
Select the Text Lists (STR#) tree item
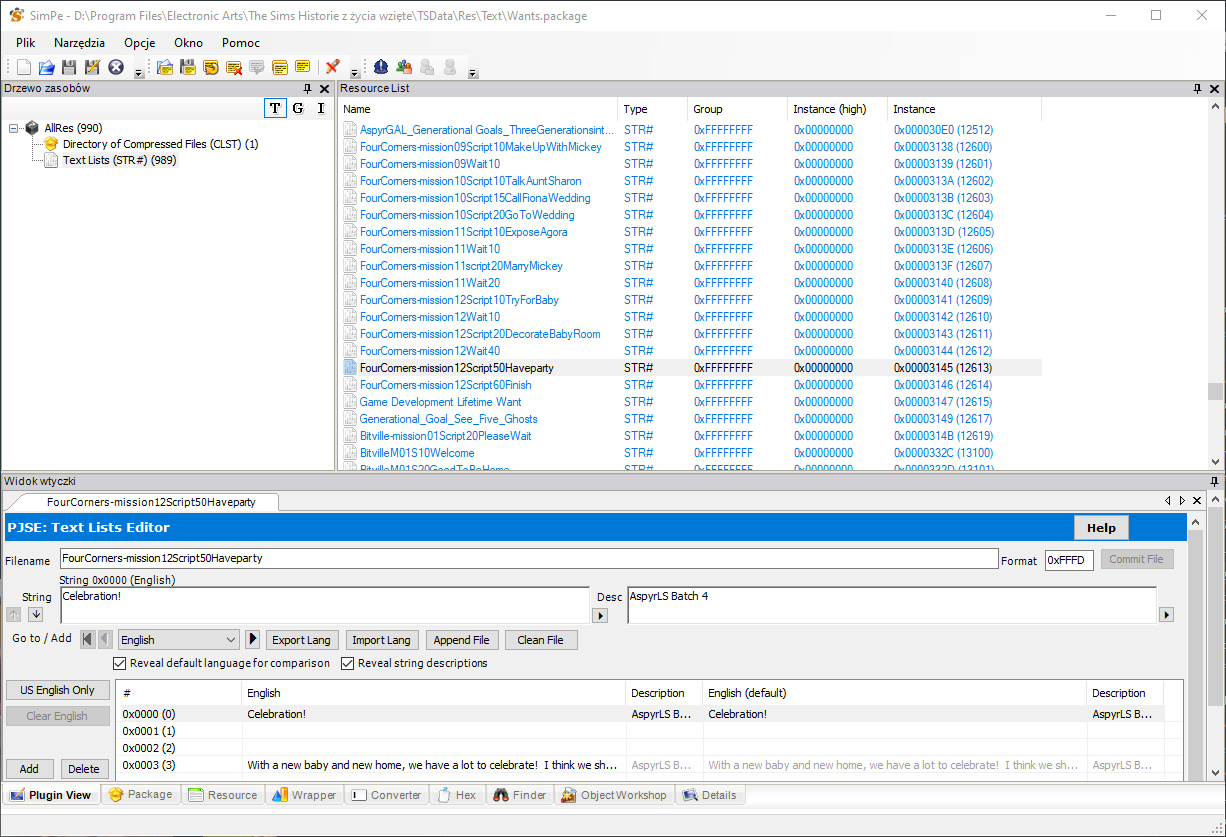click(x=119, y=160)
